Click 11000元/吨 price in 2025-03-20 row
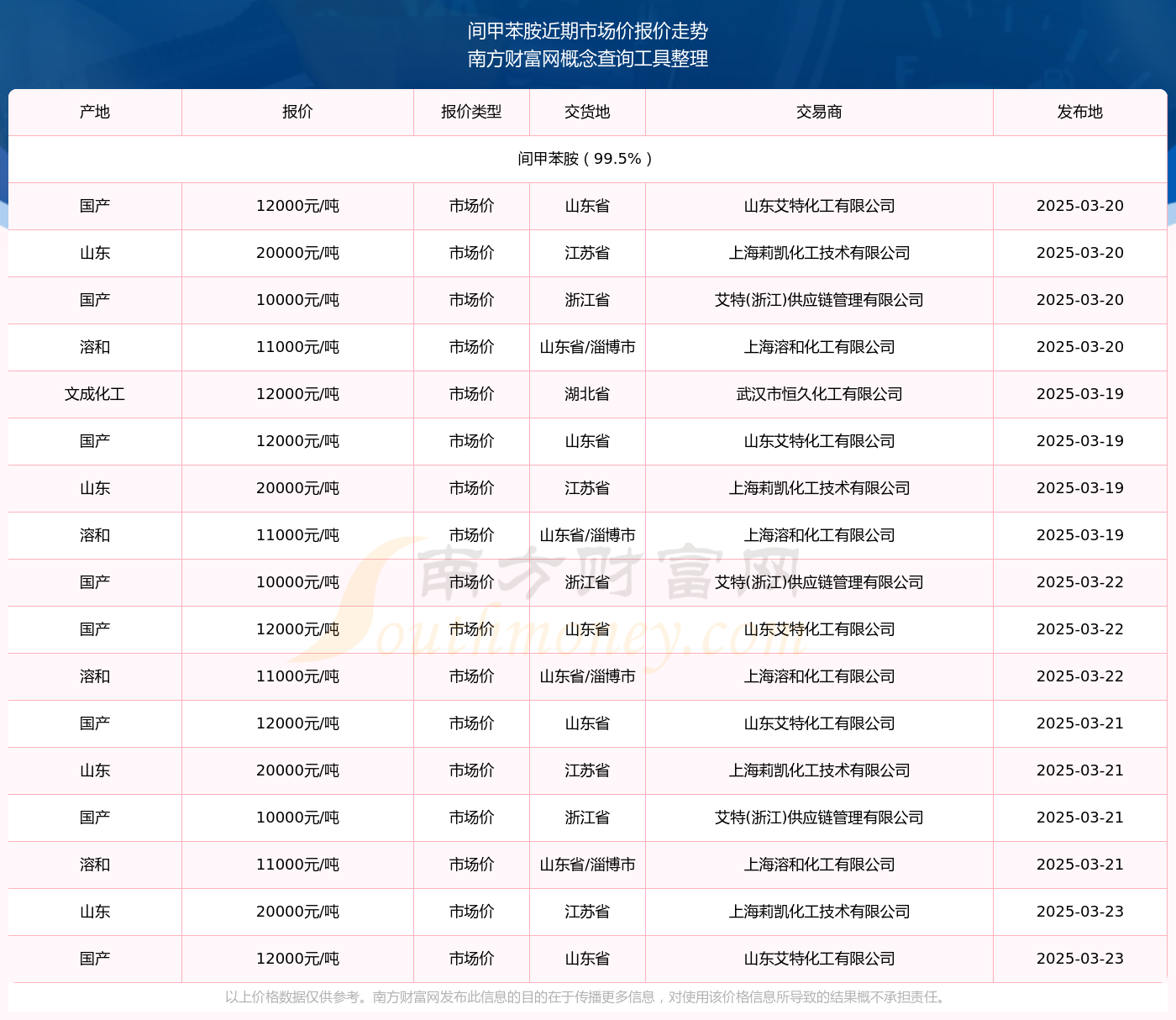 click(297, 347)
